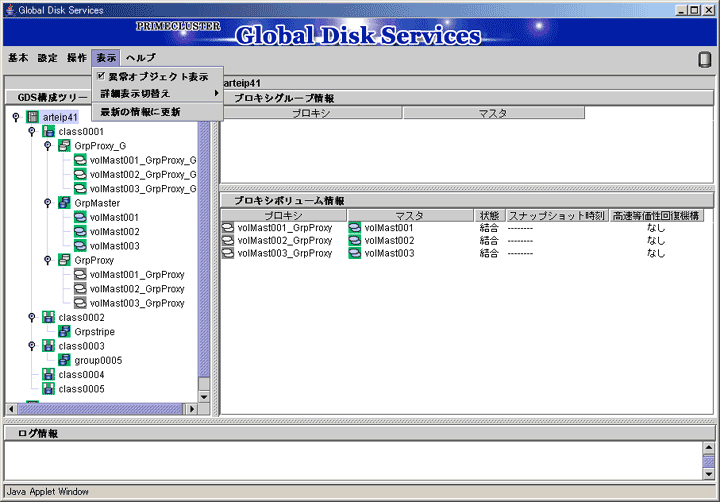The width and height of the screenshot is (720, 502).
Task: Click the volMast001 volume icon in tree
Action: coord(80,217)
